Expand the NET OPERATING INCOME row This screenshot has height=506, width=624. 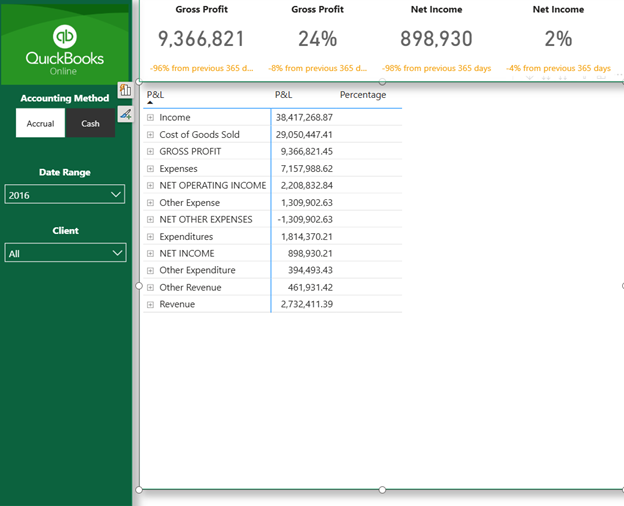click(151, 186)
